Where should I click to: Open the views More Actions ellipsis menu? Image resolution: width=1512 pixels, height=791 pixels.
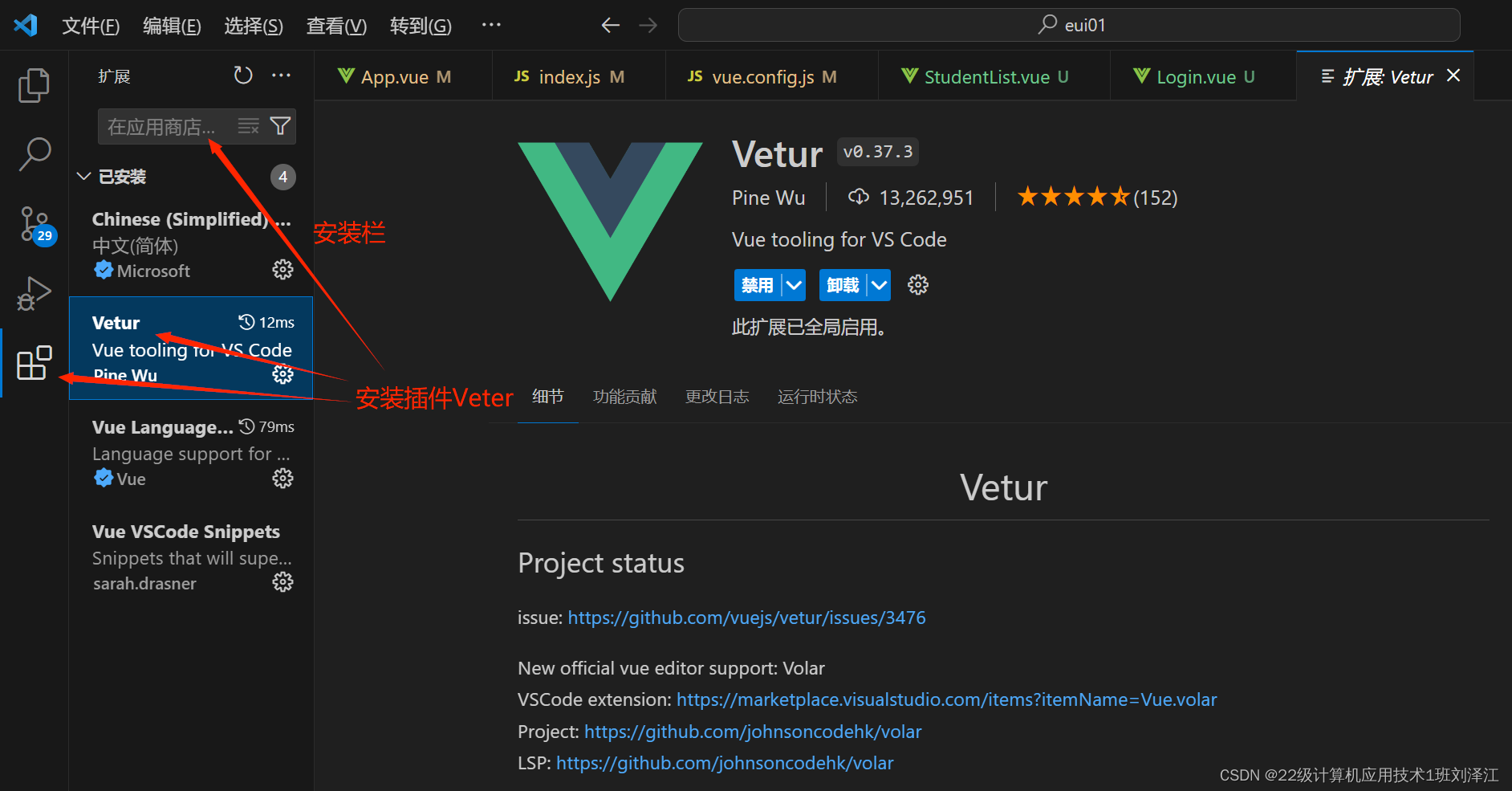click(x=280, y=75)
